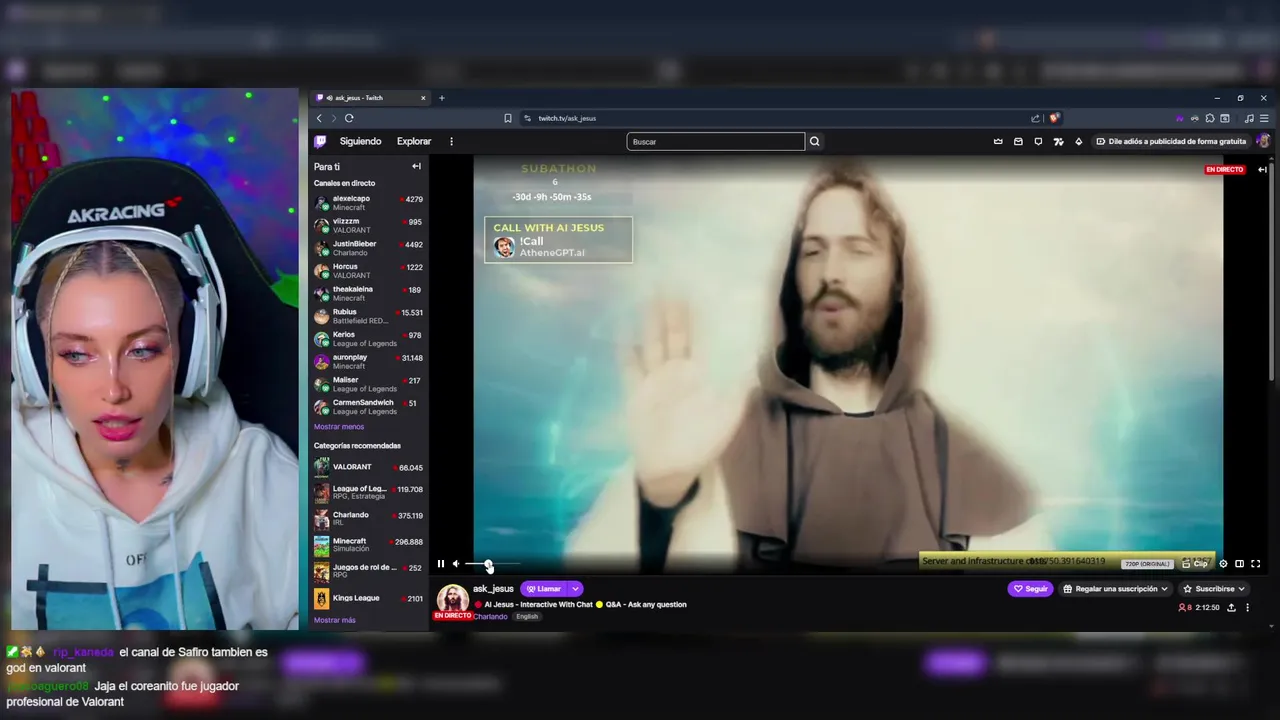The width and height of the screenshot is (1280, 720).
Task: Open the Horcus channel entry
Action: click(x=369, y=270)
